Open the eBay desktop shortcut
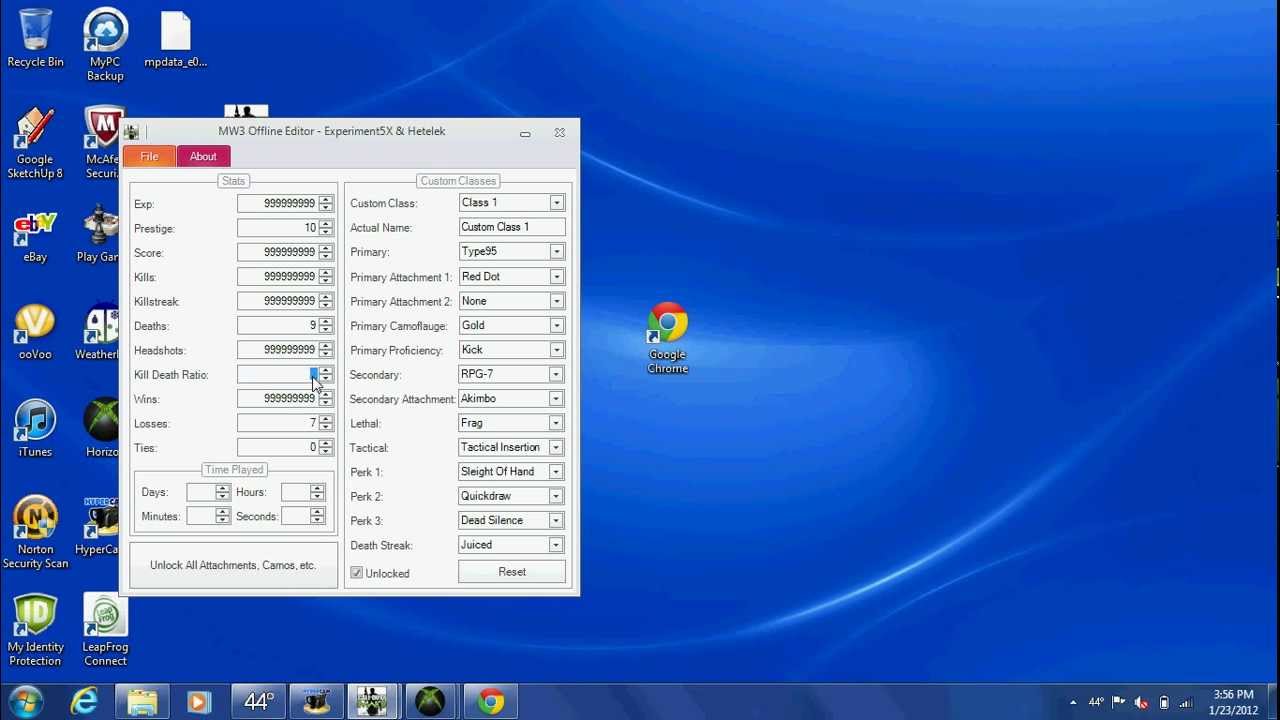This screenshot has width=1280, height=720. point(35,236)
